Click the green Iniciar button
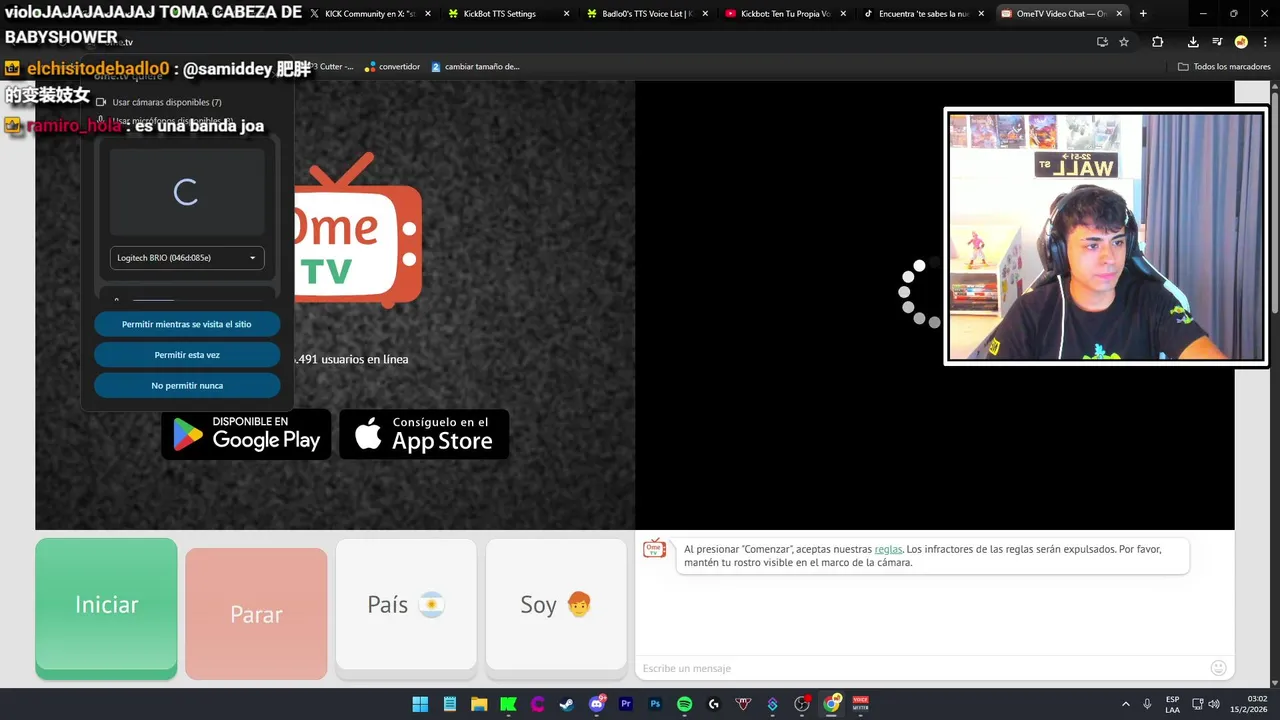 (x=106, y=606)
